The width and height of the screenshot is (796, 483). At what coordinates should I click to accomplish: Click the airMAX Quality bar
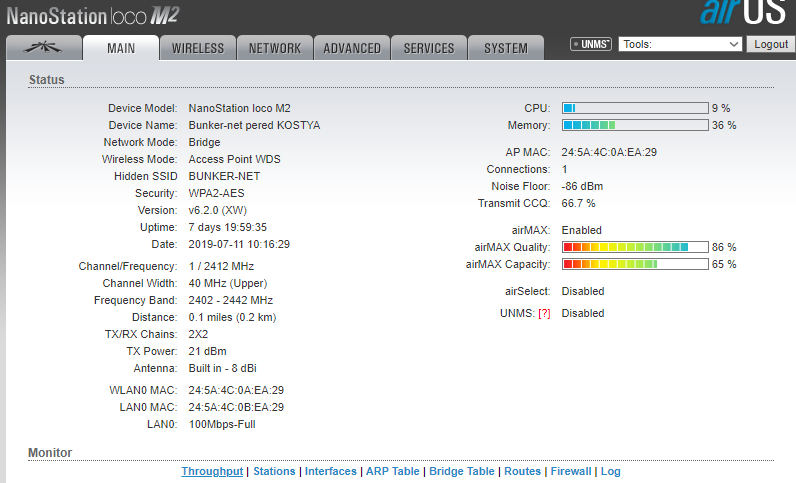point(634,247)
